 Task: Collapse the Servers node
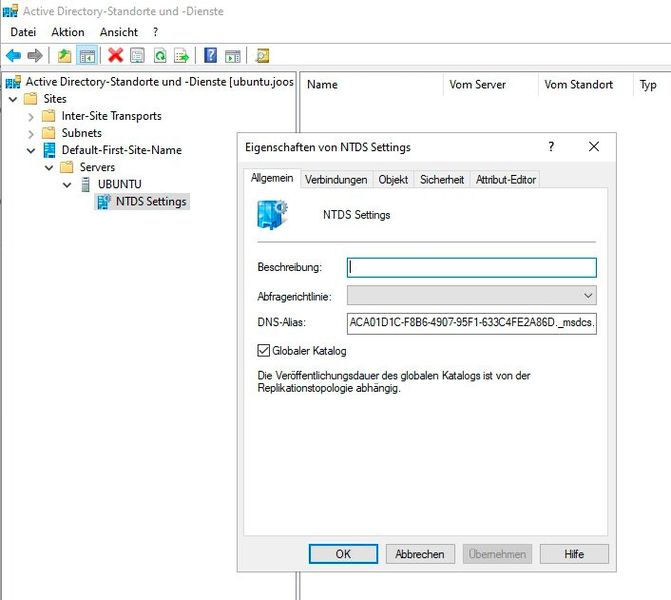(x=49, y=168)
